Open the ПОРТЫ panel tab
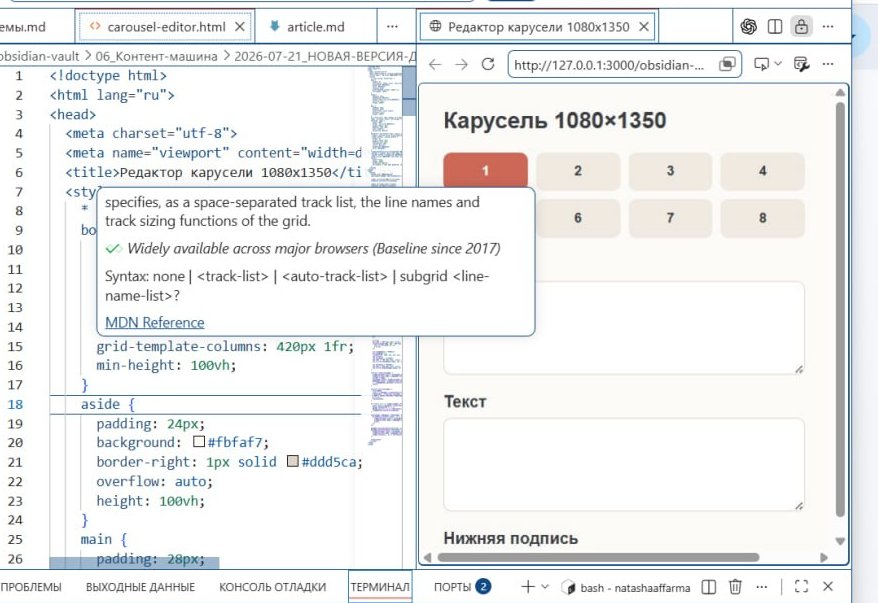The image size is (878, 603). (x=452, y=587)
